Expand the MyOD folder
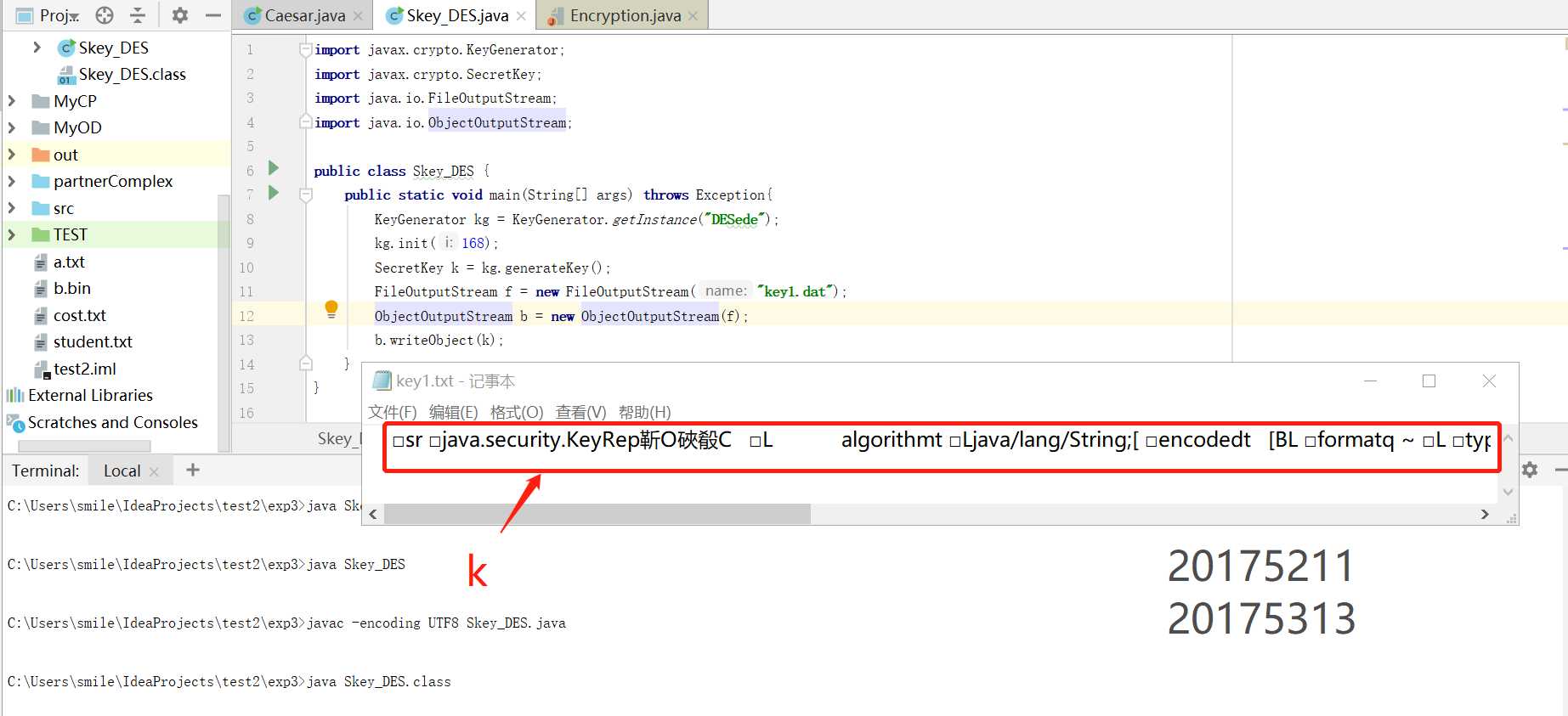The image size is (1568, 716). [11, 127]
